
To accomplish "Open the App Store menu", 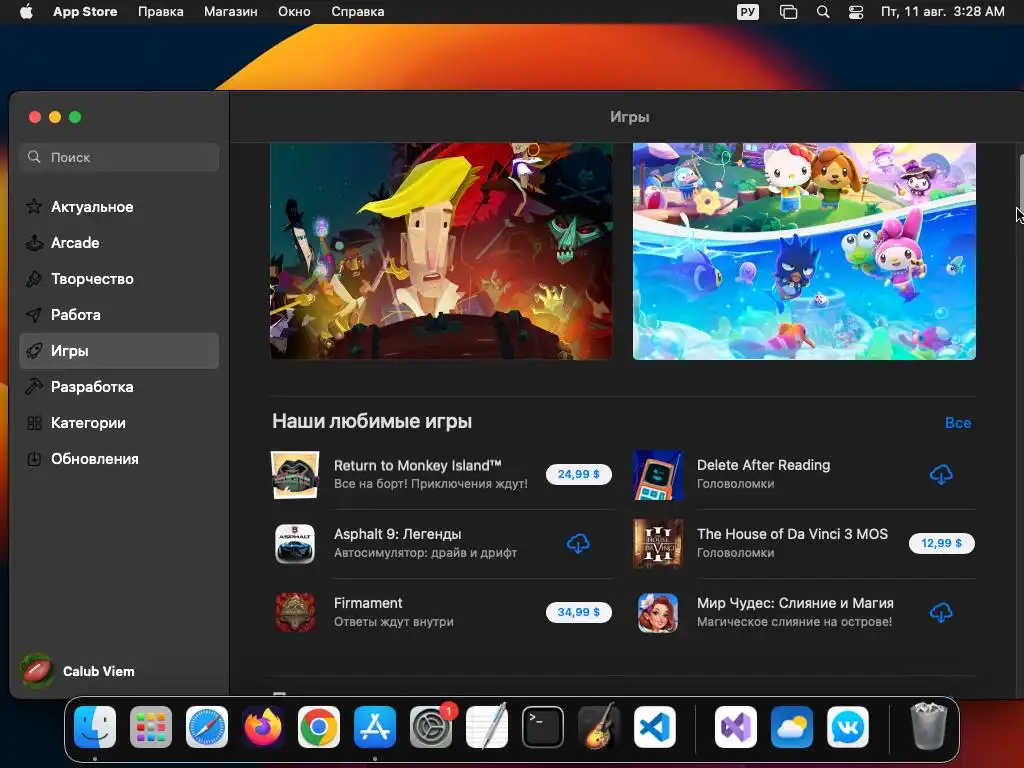I will [x=85, y=12].
